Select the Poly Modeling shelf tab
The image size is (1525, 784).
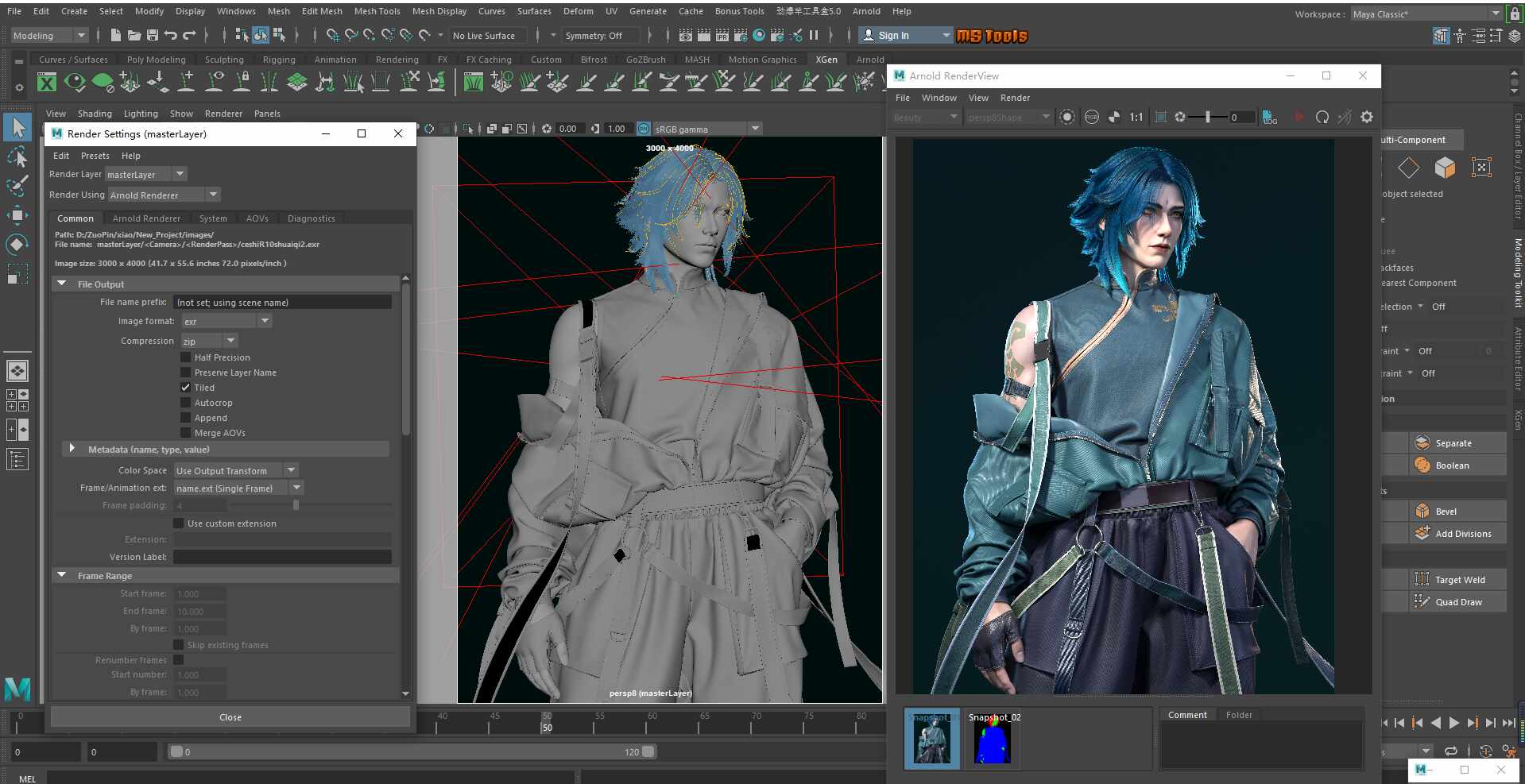click(156, 60)
